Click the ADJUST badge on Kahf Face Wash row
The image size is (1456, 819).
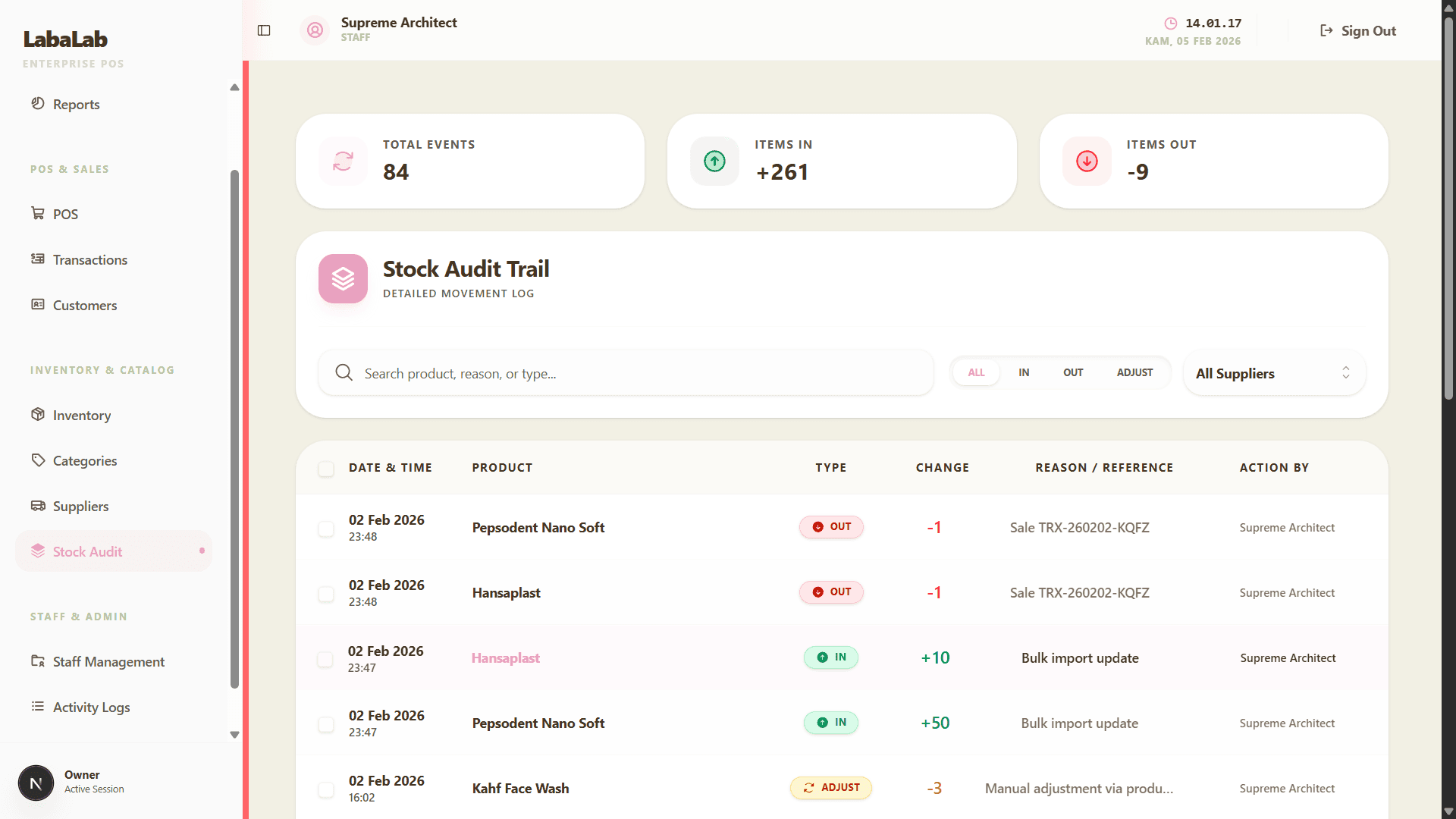click(x=831, y=787)
